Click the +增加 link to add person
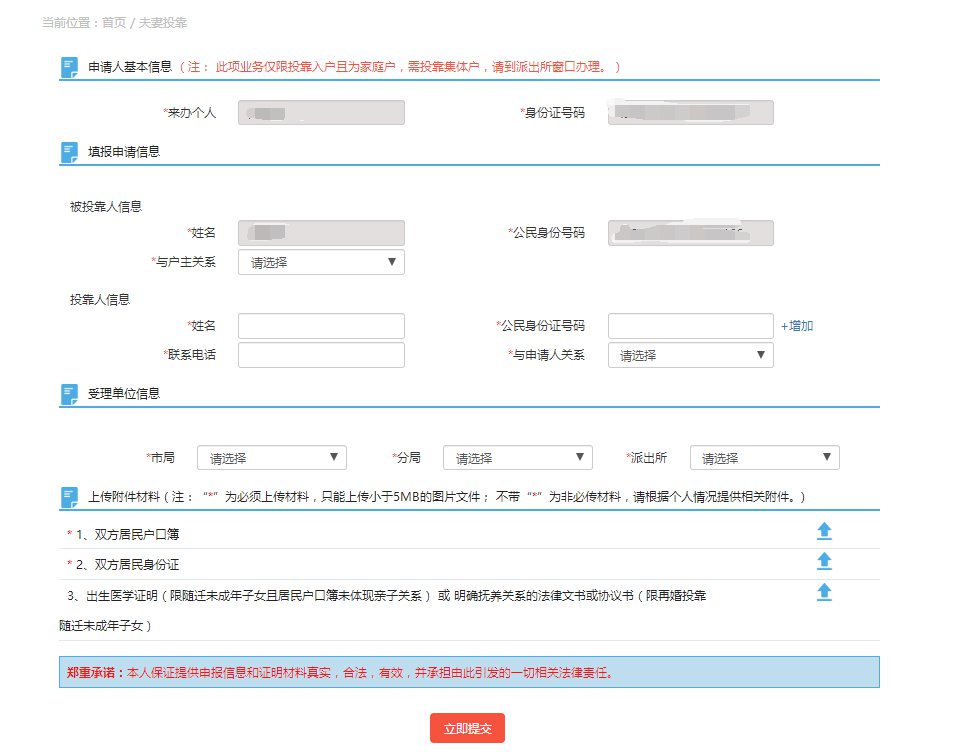 click(x=797, y=326)
